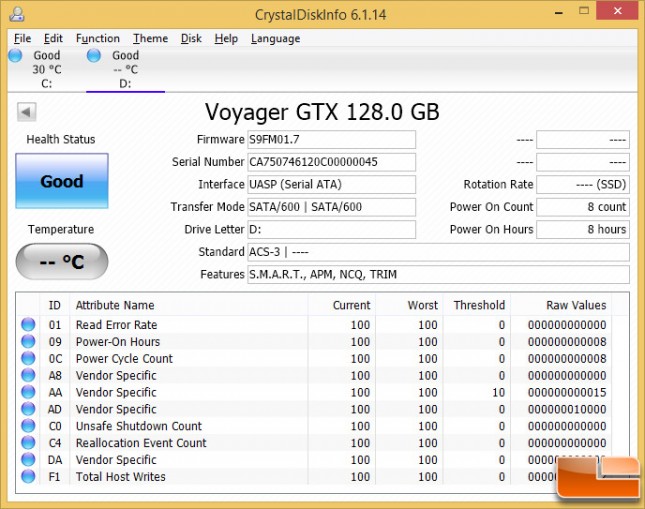
Task: Click the Power On Count field 8 count
Action: coord(583,207)
